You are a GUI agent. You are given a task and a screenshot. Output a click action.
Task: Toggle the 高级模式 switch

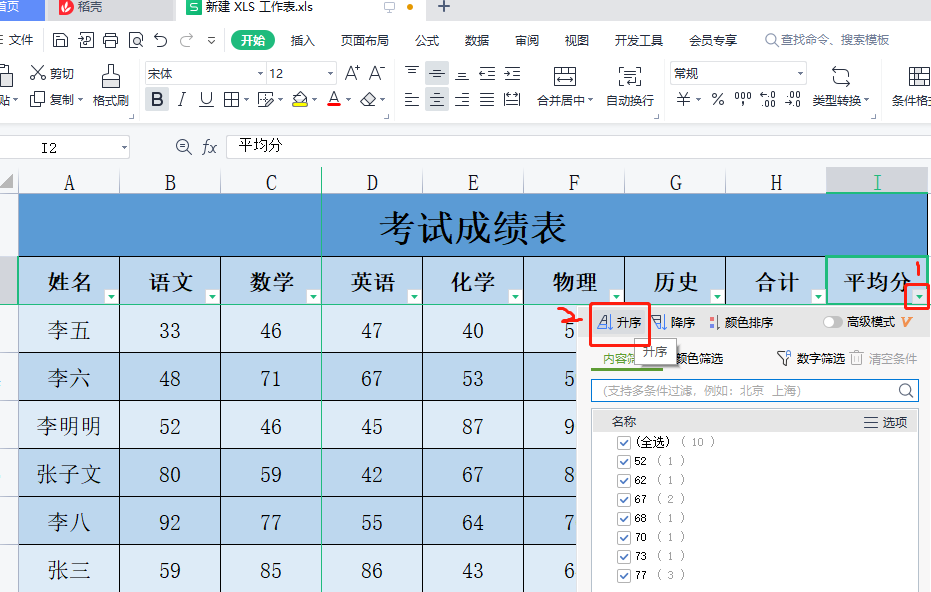click(x=832, y=322)
